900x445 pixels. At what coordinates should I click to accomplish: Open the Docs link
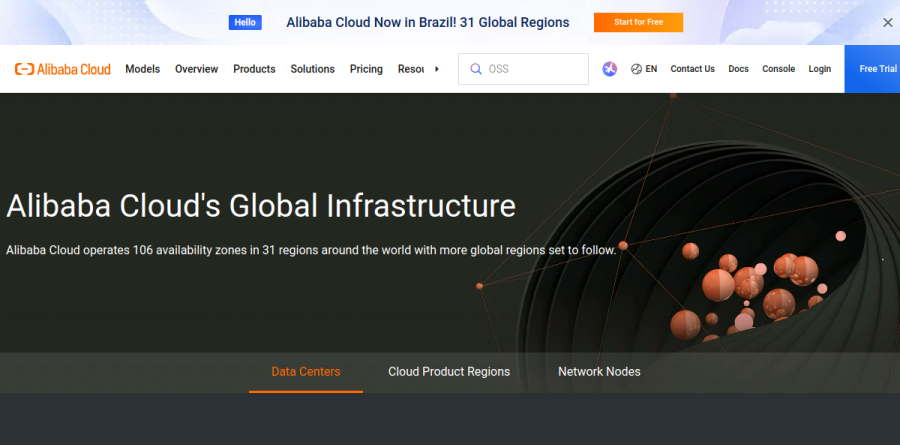tap(738, 69)
